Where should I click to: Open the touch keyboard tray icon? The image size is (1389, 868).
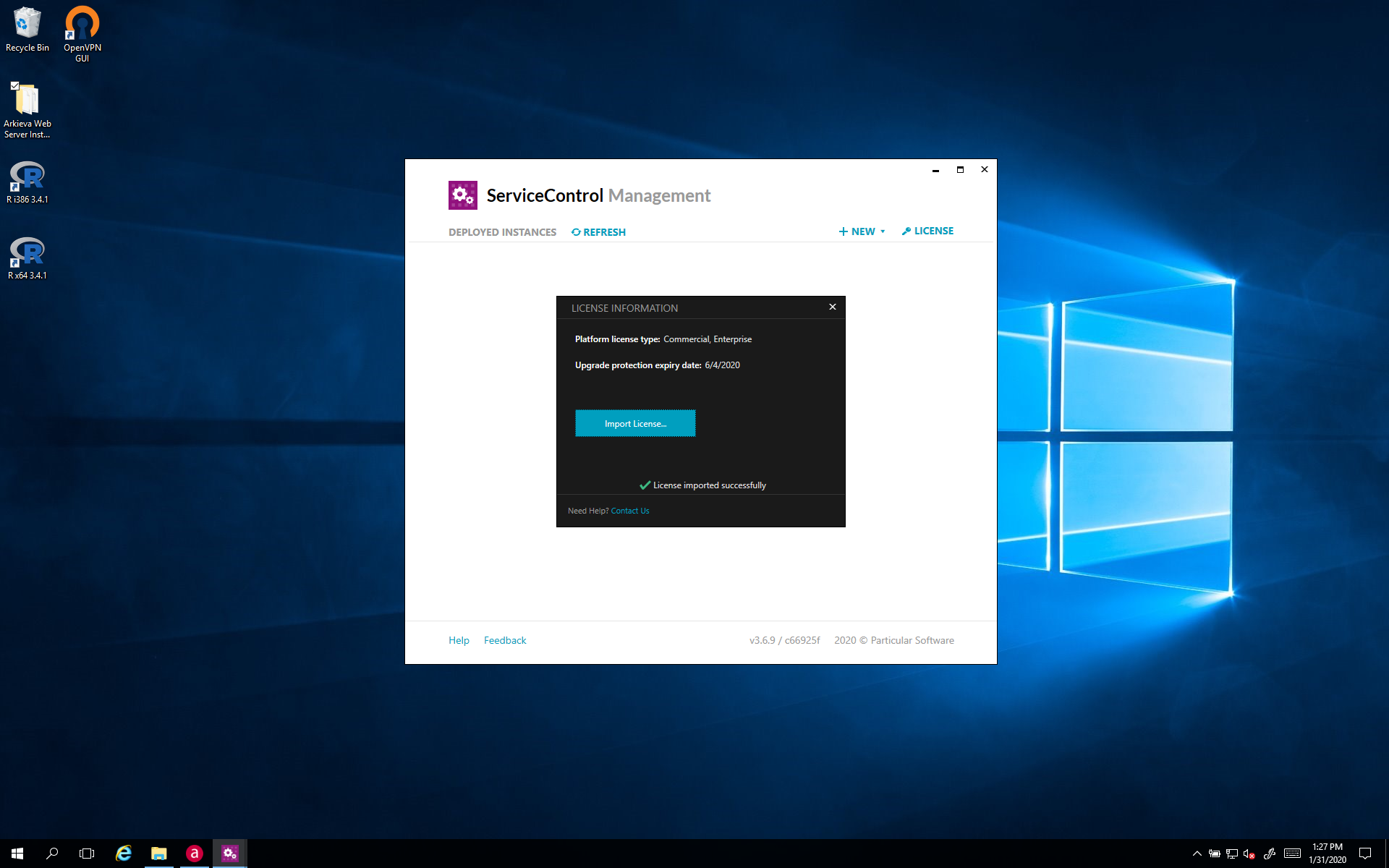1293,854
